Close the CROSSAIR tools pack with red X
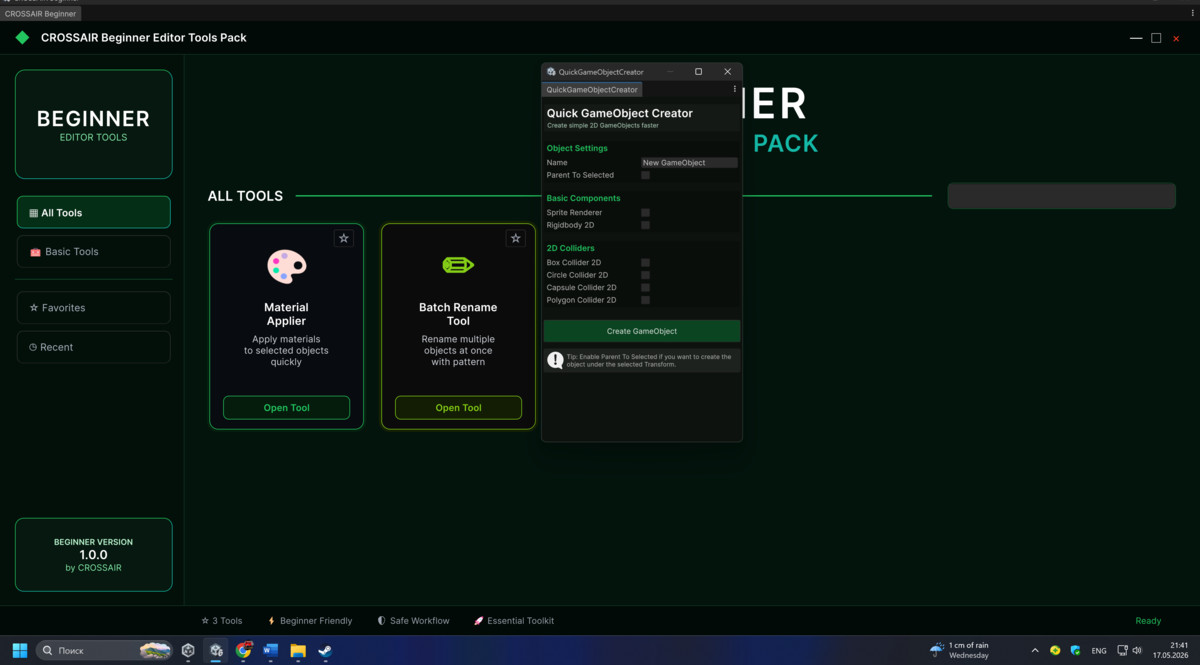 click(x=1176, y=38)
